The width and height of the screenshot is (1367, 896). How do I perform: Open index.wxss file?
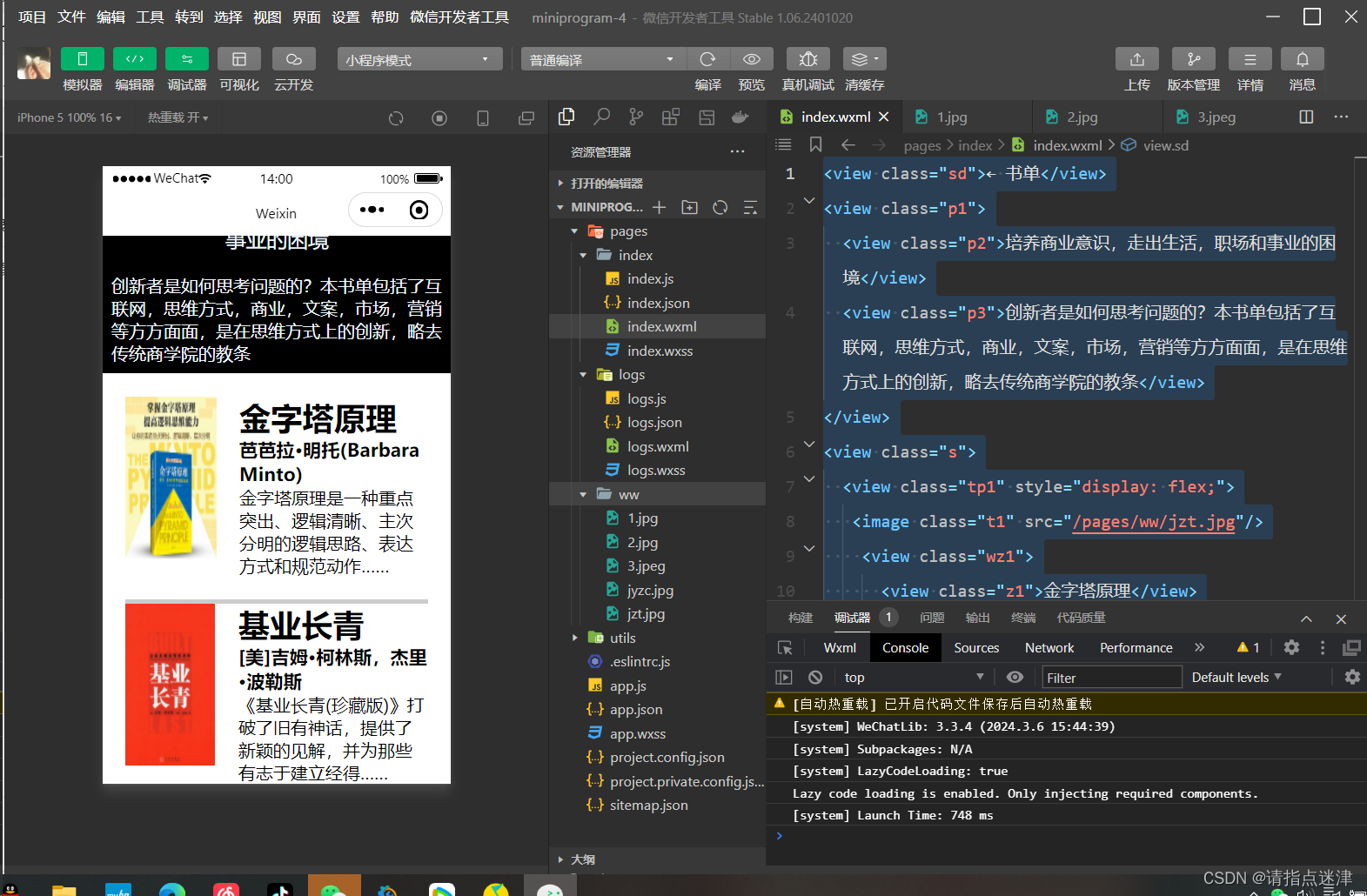coord(658,351)
